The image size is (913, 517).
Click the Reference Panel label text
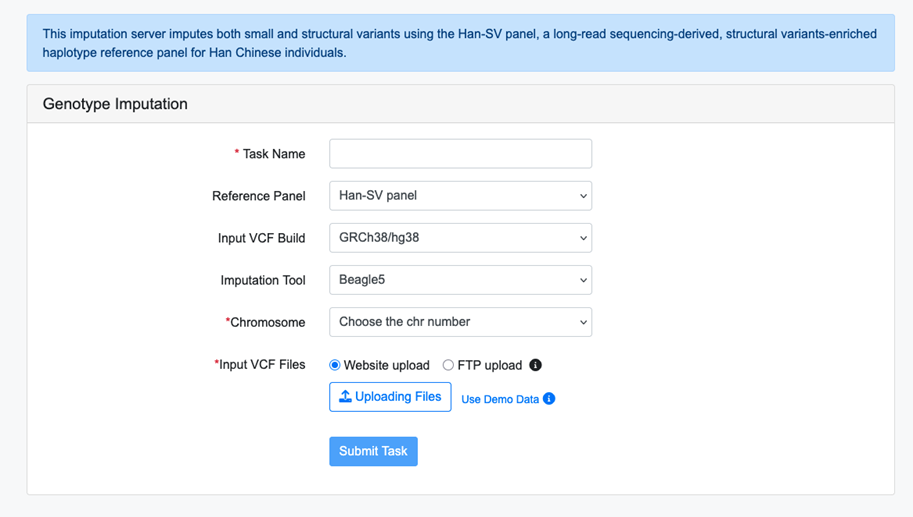258,196
